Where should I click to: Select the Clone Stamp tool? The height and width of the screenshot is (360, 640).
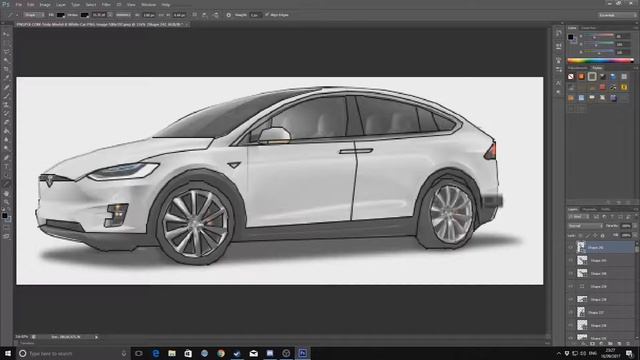[6, 105]
